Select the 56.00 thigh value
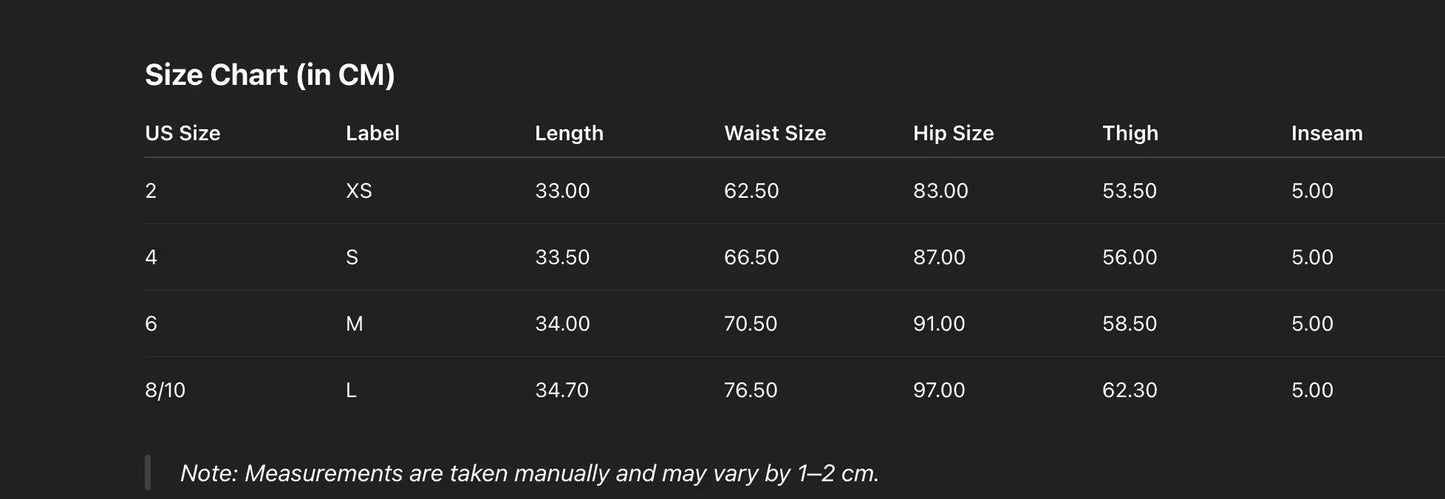 click(x=1129, y=257)
